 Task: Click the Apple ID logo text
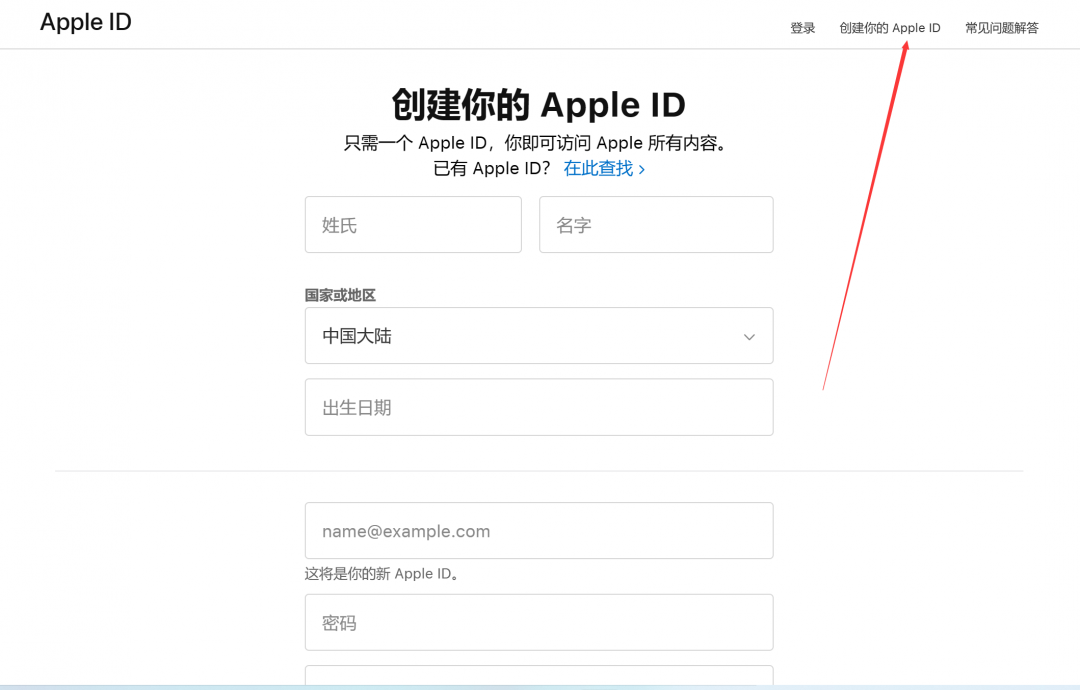coord(85,22)
